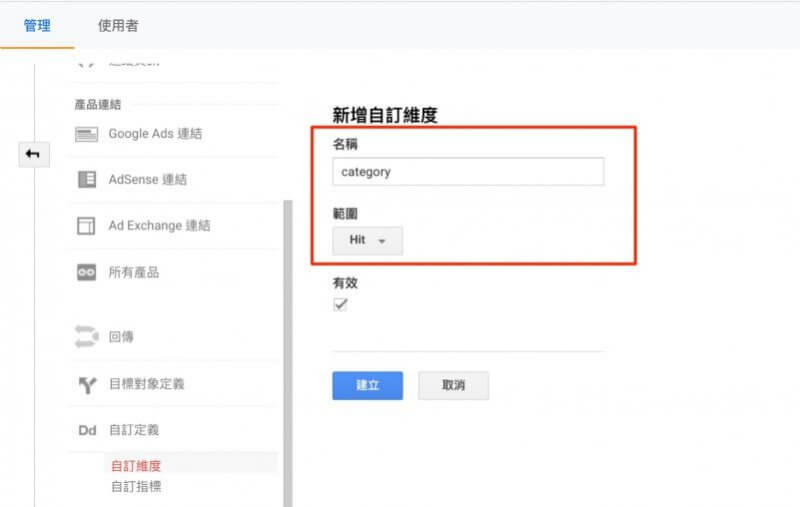
Task: Open the 範圍 Hit dropdown
Action: pyautogui.click(x=367, y=240)
